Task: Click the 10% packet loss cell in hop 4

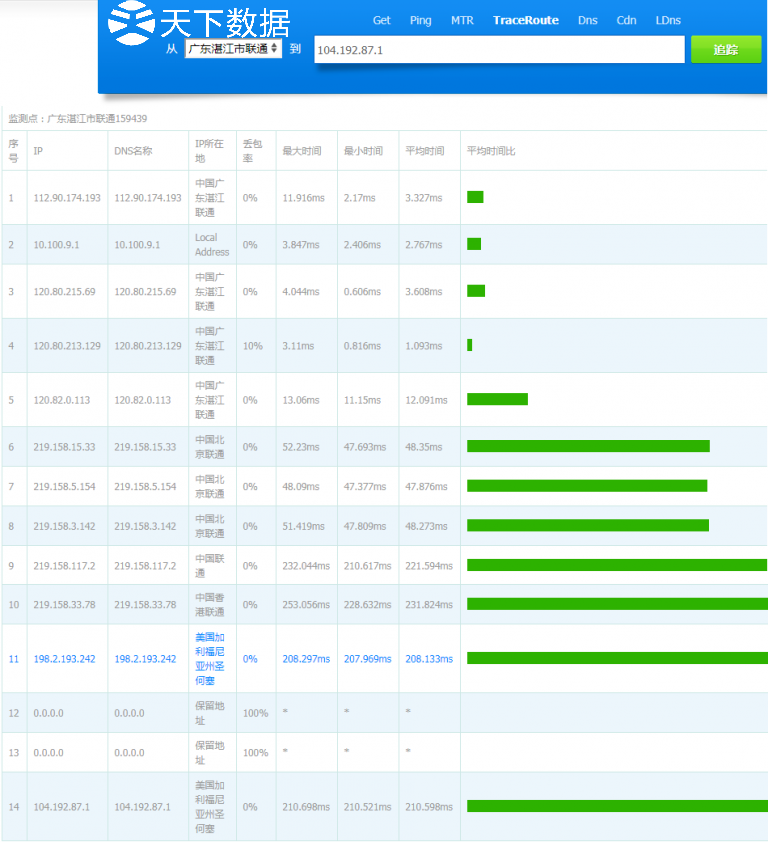Action: 252,346
